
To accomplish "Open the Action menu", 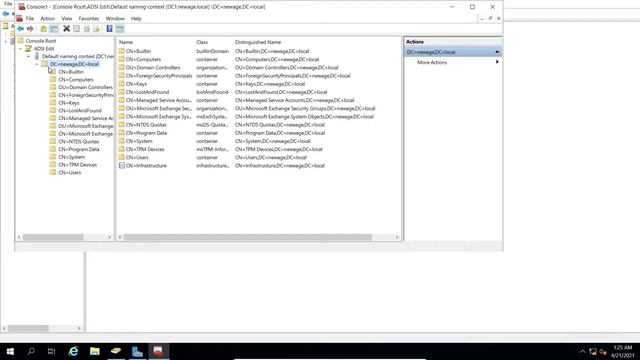I will click(47, 18).
